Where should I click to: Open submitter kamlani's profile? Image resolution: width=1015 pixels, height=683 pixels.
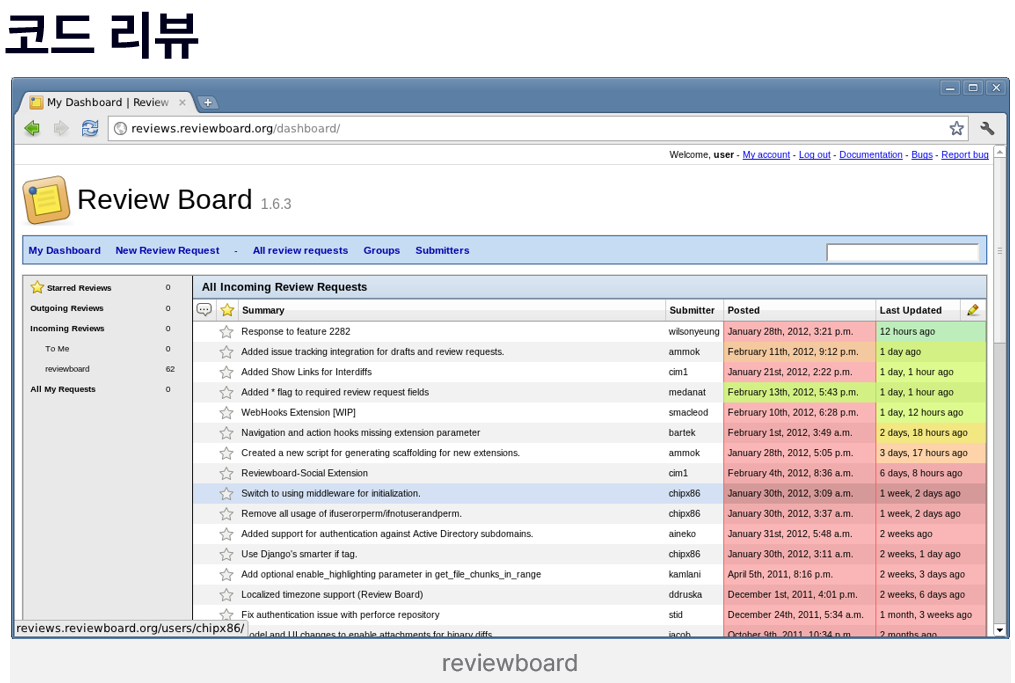click(684, 574)
